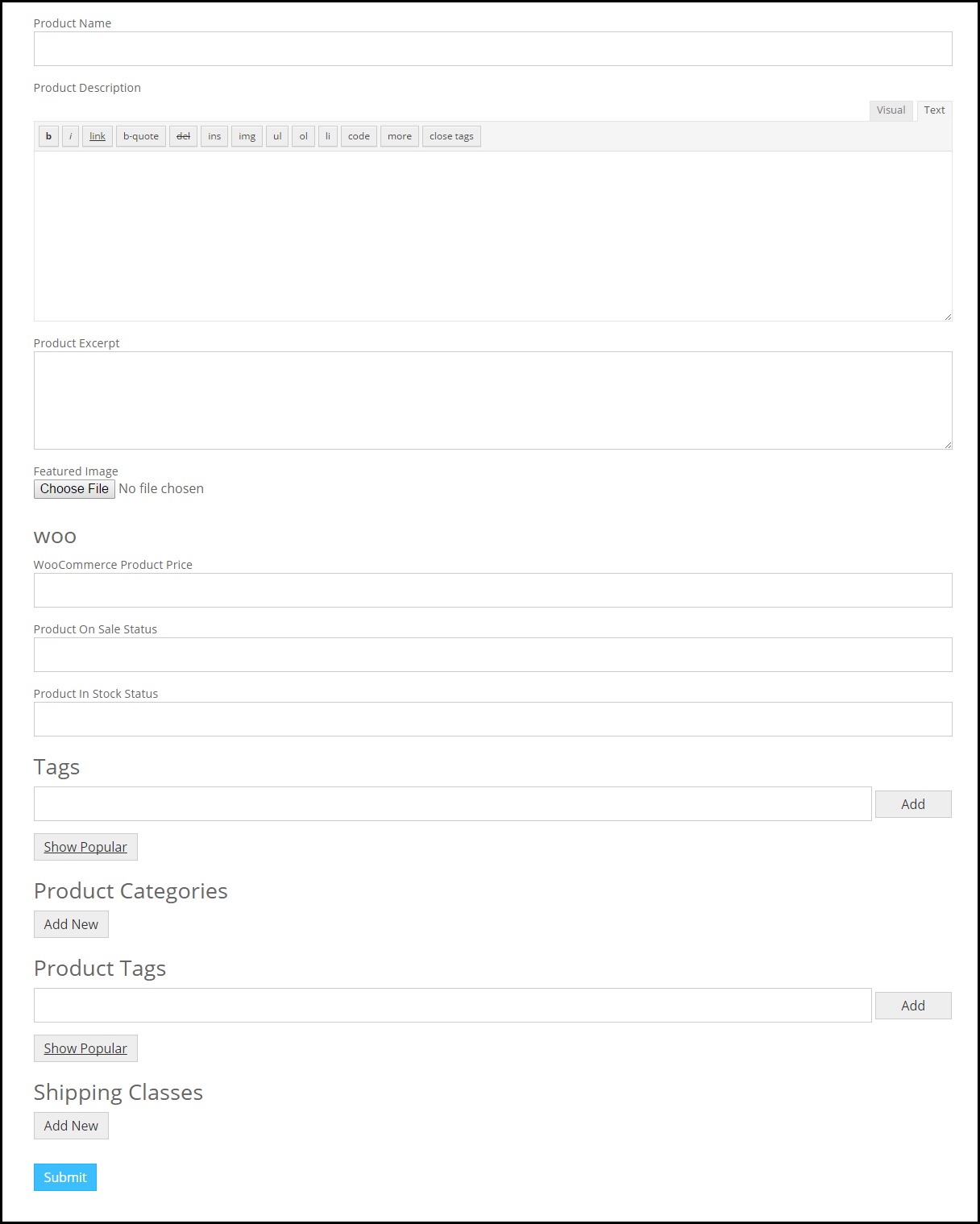This screenshot has height=1224, width=980.
Task: Click inside the Product Excerpt textarea
Action: (492, 400)
